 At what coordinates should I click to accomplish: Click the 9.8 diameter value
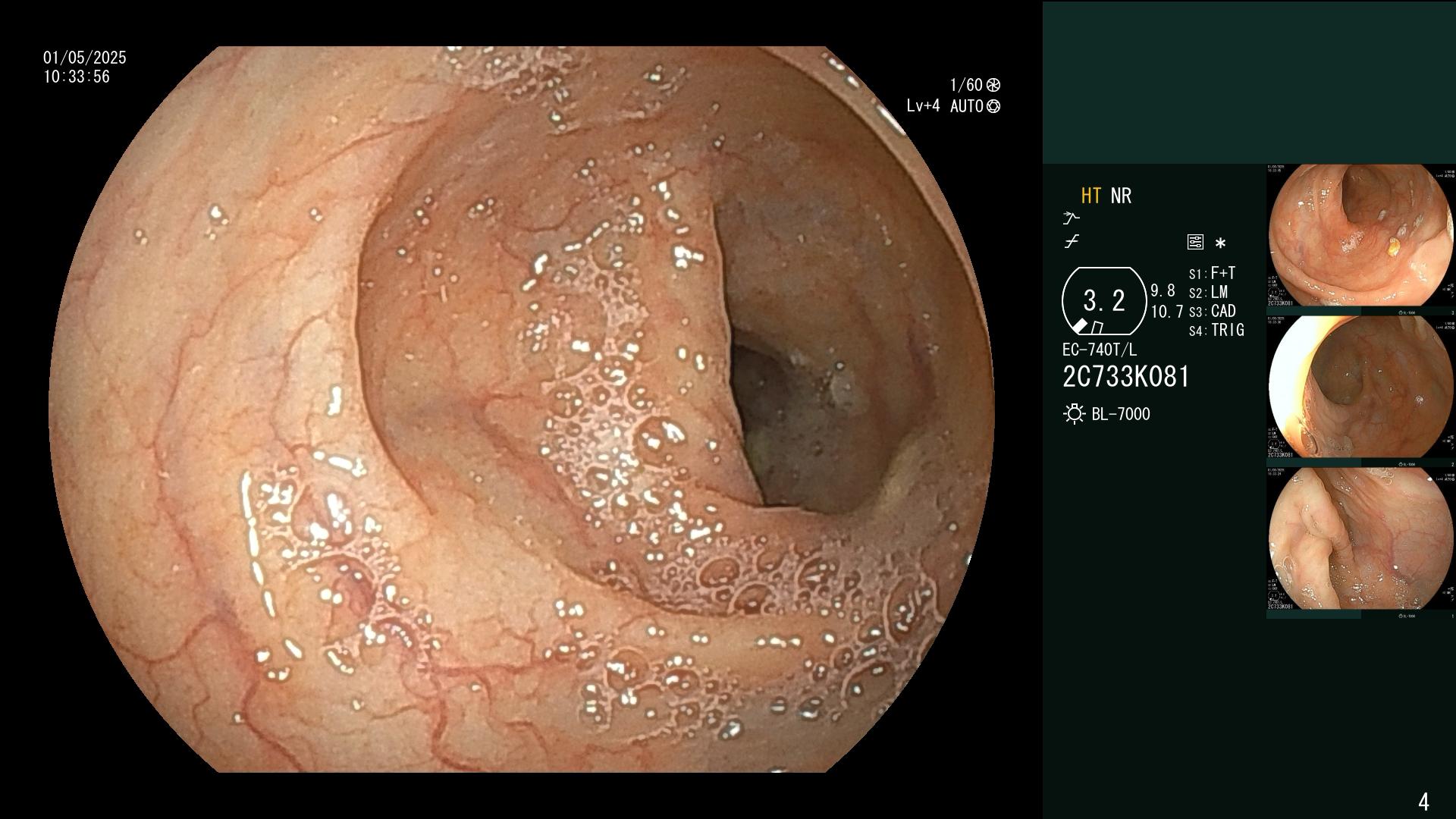(1163, 291)
